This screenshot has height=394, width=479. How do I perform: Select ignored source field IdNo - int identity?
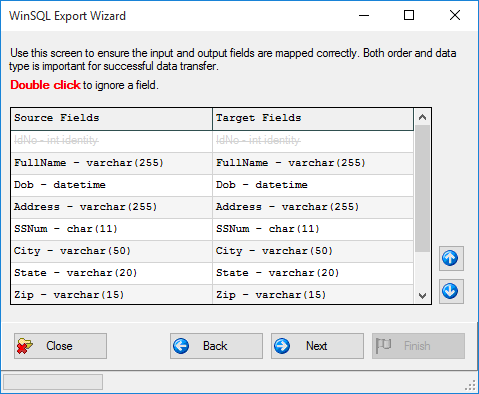(x=112, y=141)
